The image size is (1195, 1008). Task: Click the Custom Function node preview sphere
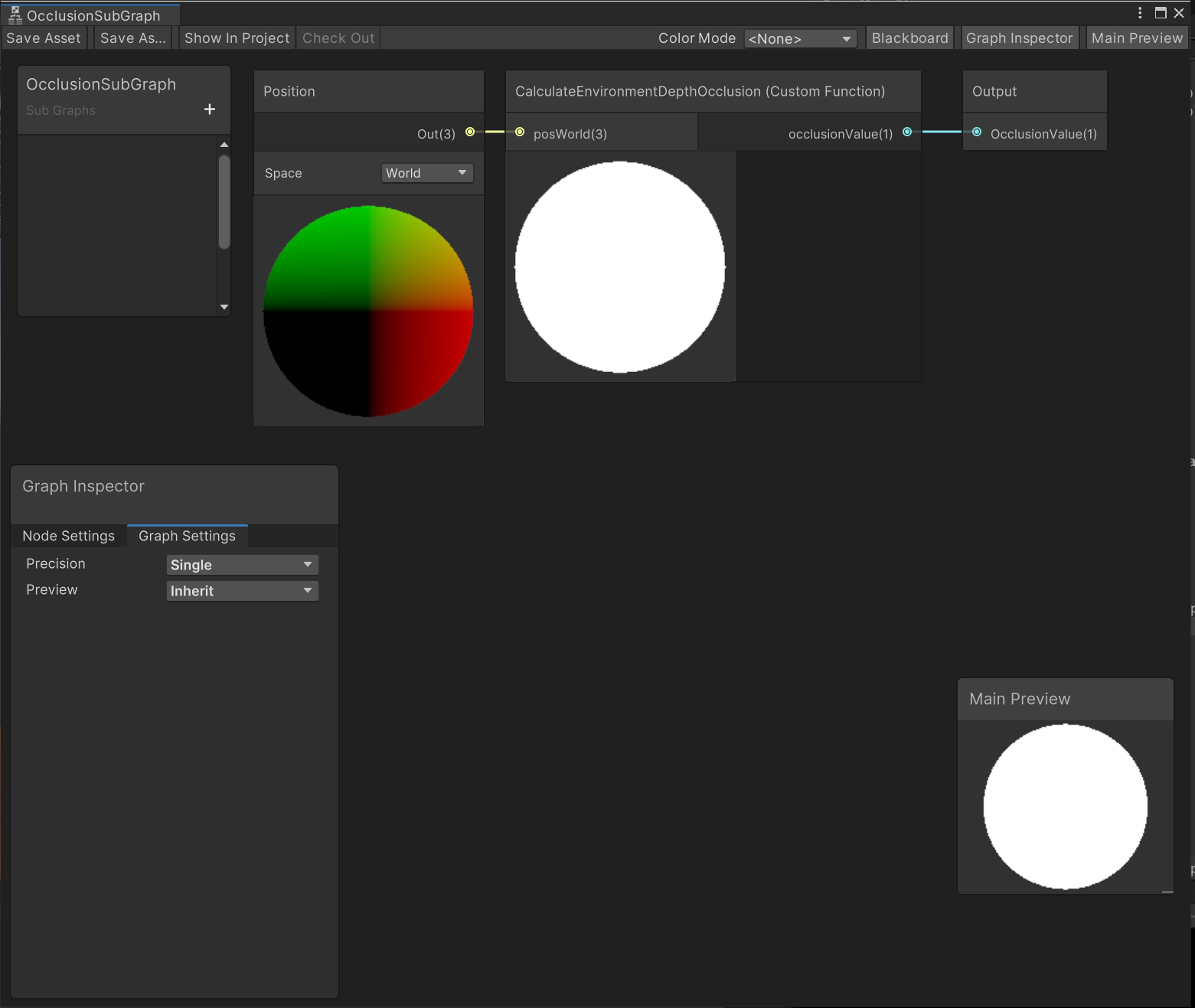pyautogui.click(x=620, y=266)
